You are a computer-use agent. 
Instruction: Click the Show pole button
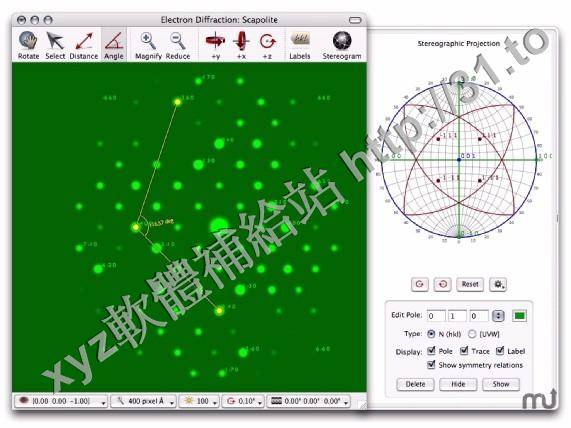pyautogui.click(x=501, y=384)
